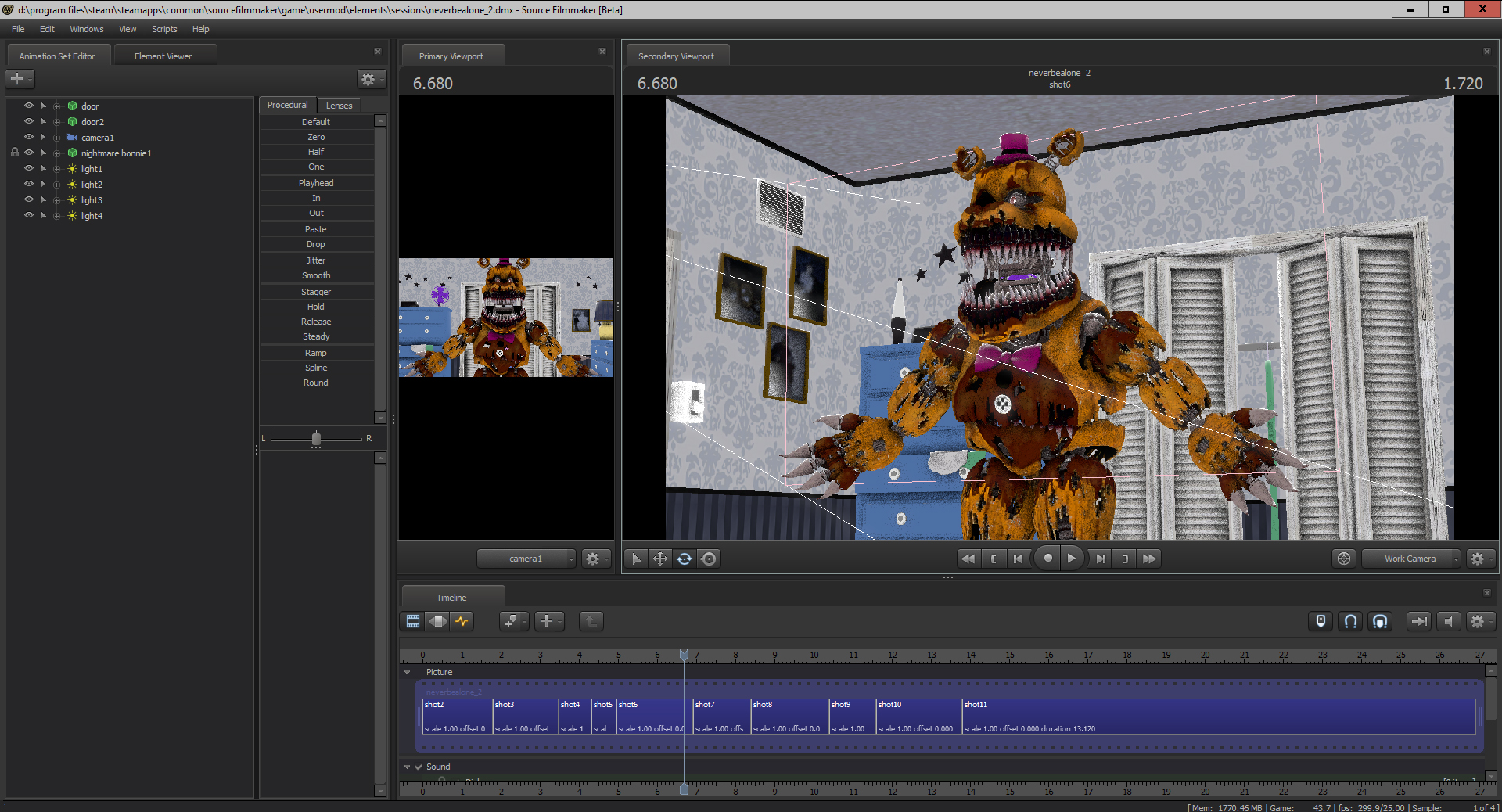Screen dimensions: 1502x812
Task: Select the viewport move manipulator tool
Action: click(x=660, y=559)
